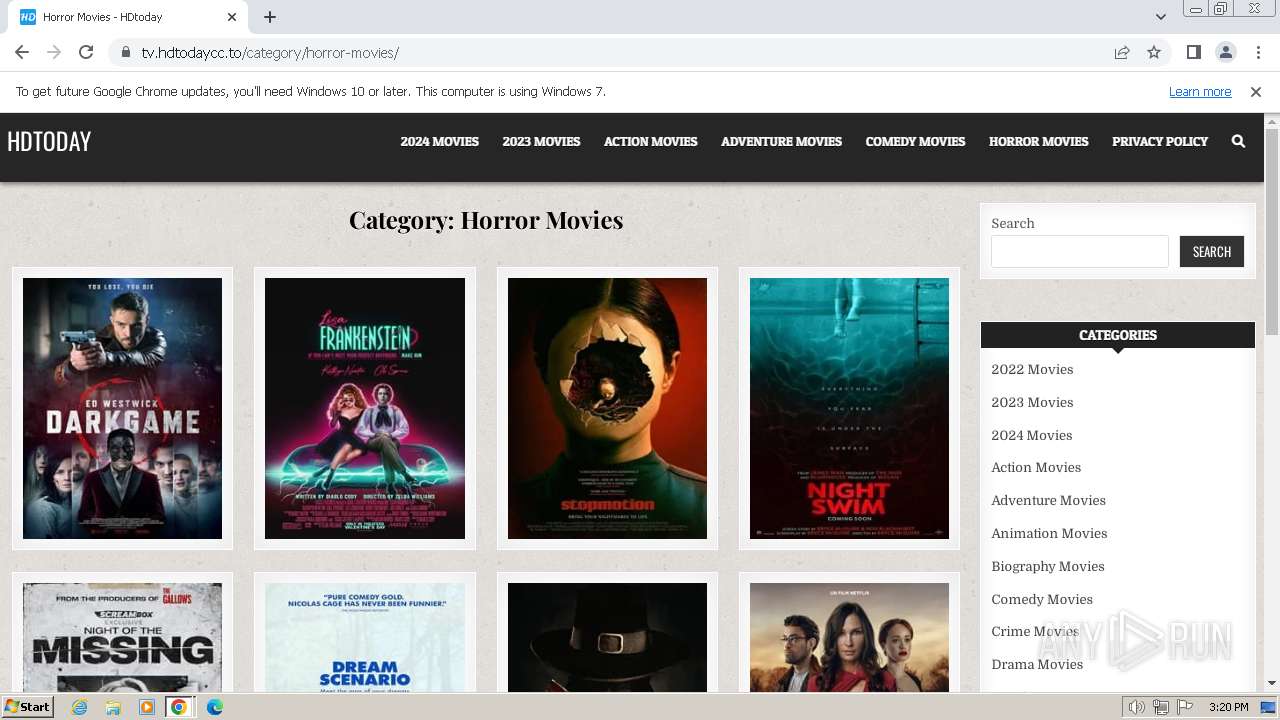
Task: Expand the tab search dropdown arrow
Action: click(1161, 17)
